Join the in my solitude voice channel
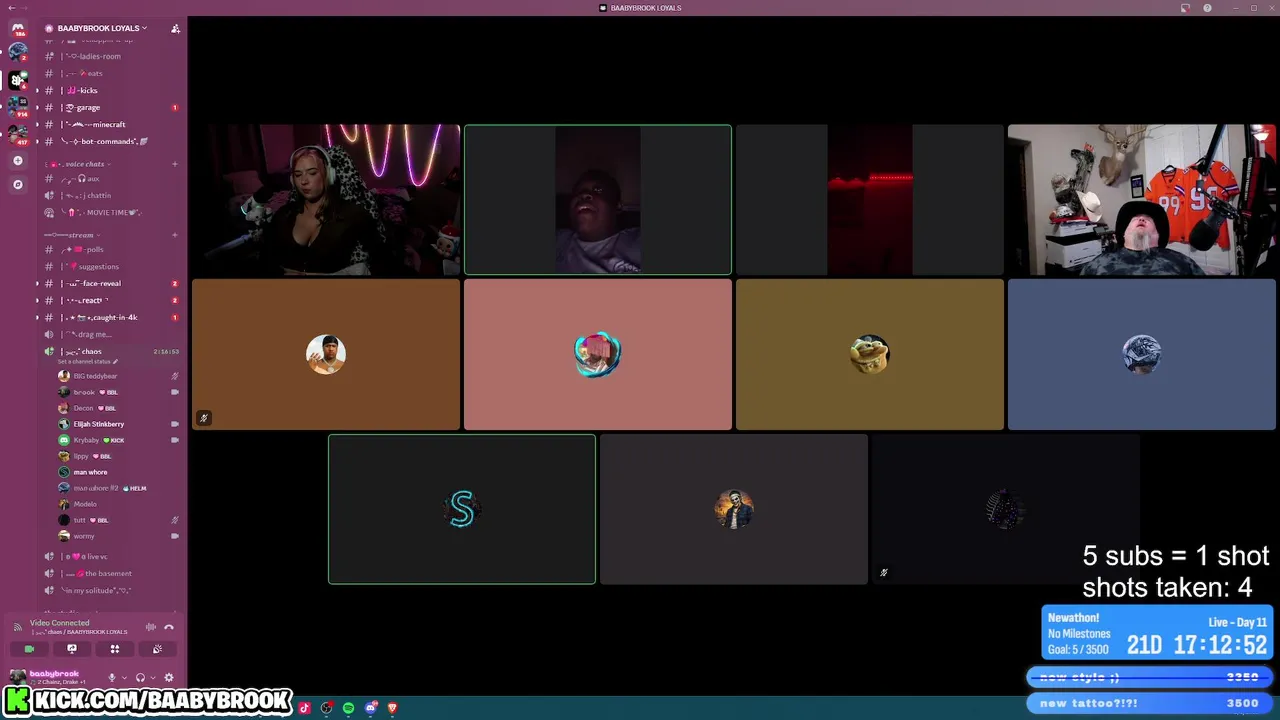 pos(112,590)
